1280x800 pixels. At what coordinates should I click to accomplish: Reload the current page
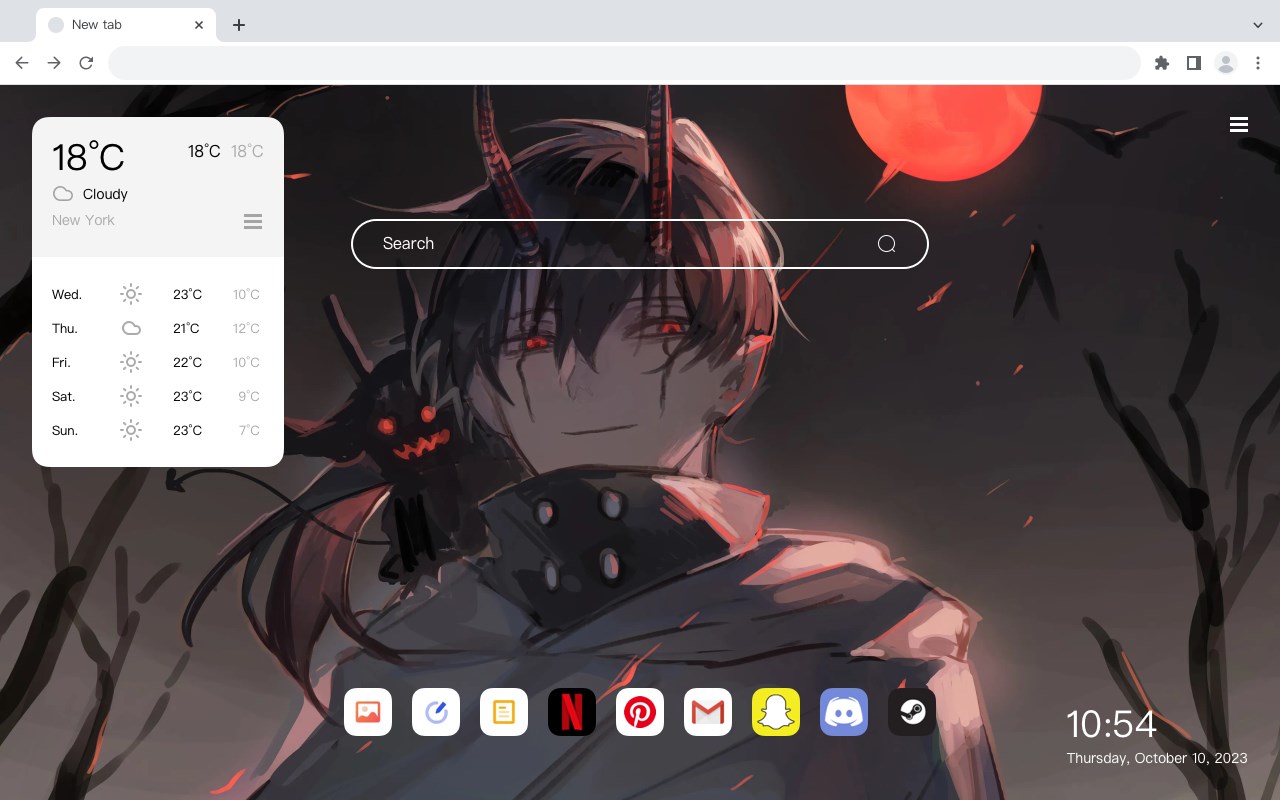pos(86,63)
